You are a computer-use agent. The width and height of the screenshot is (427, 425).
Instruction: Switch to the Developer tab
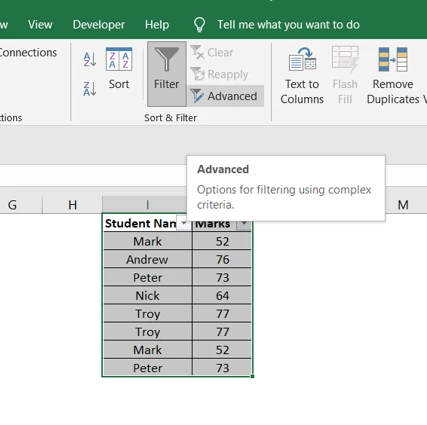tap(99, 25)
